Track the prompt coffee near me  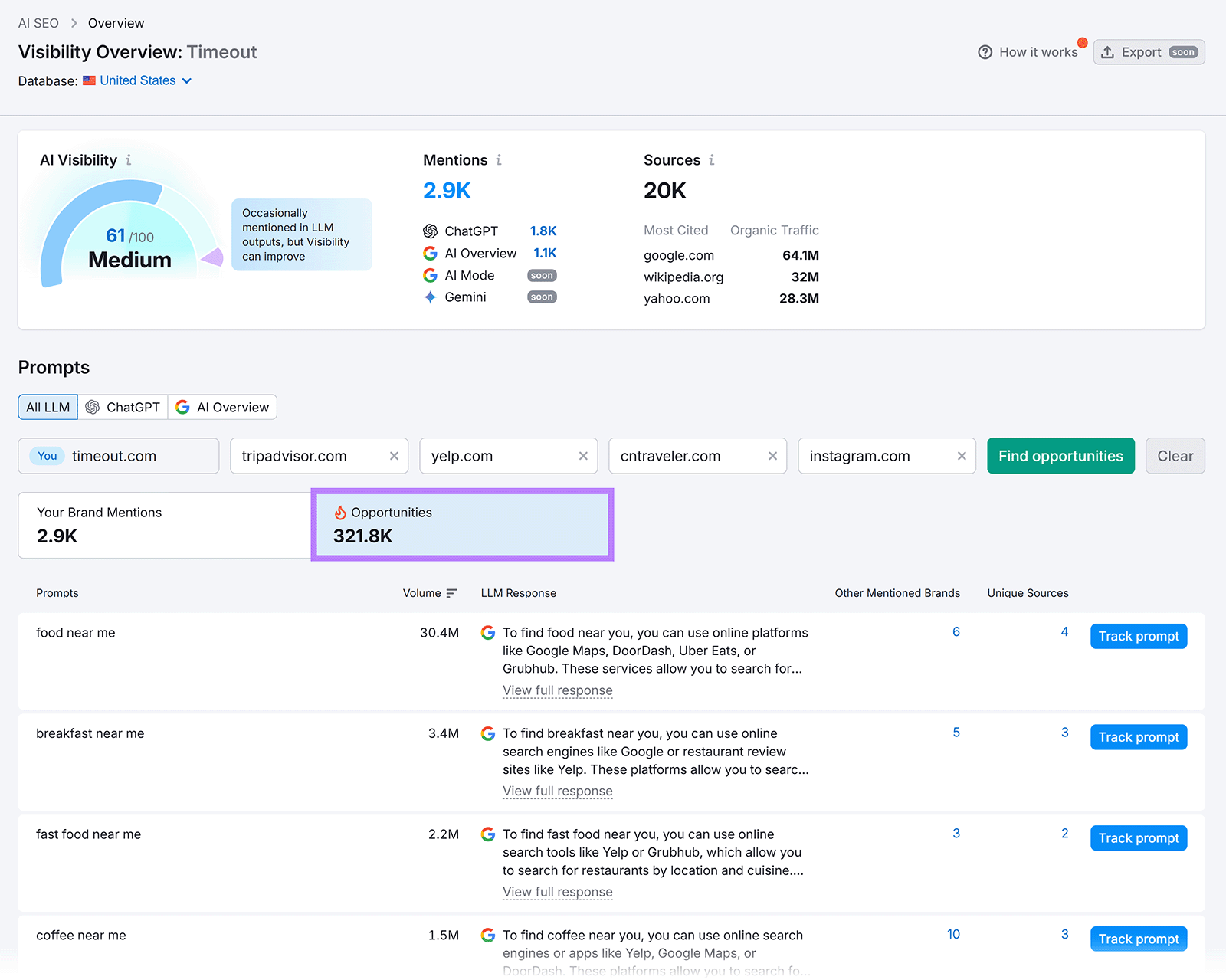1139,939
